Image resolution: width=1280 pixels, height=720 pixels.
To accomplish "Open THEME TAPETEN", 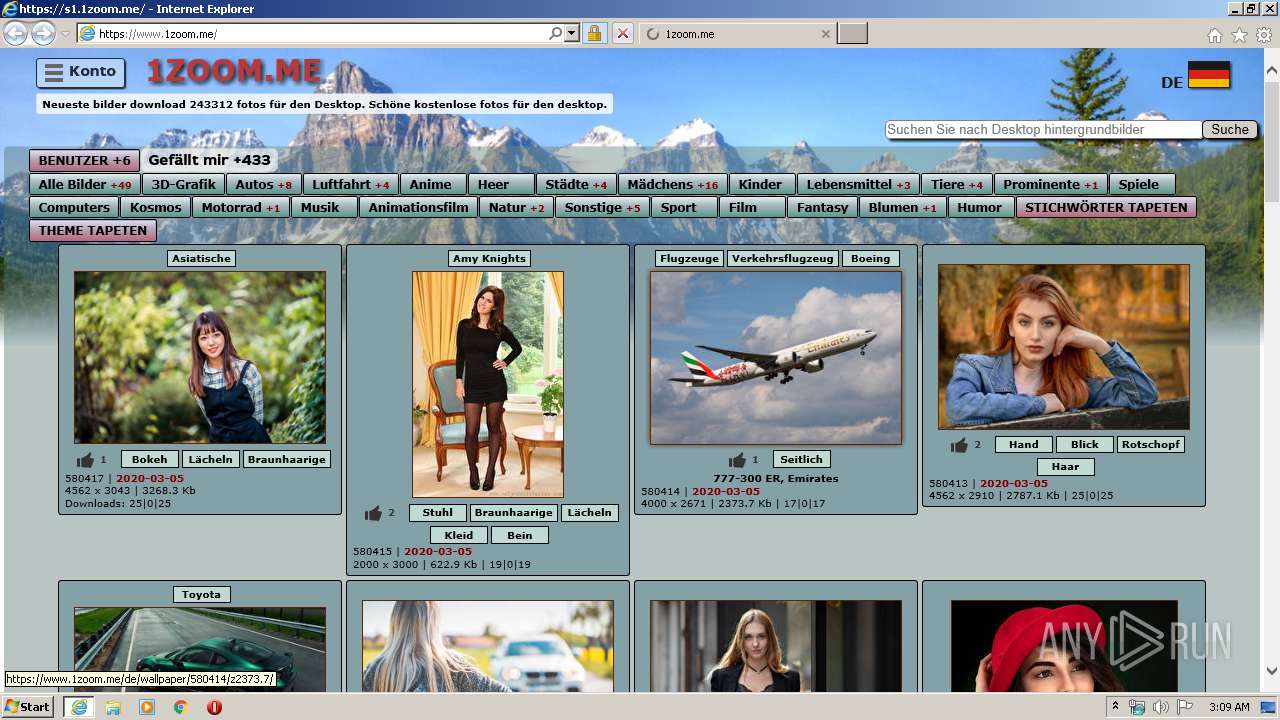I will click(92, 230).
